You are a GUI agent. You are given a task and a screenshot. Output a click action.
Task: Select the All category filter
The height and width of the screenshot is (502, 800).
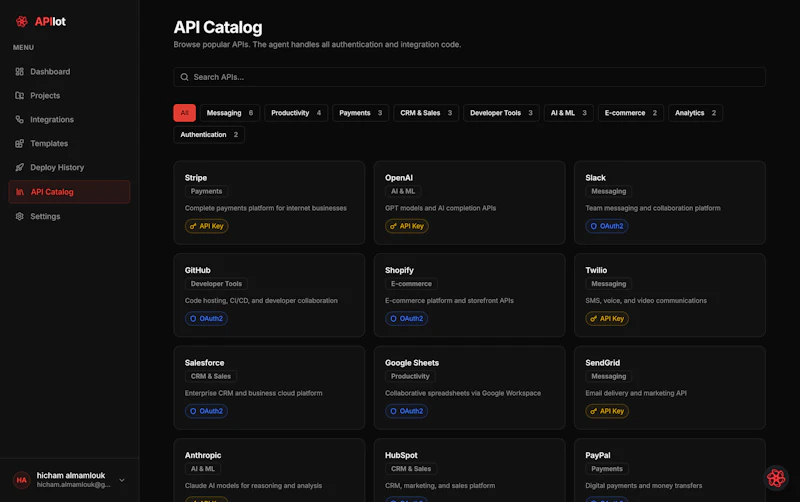[x=184, y=113]
